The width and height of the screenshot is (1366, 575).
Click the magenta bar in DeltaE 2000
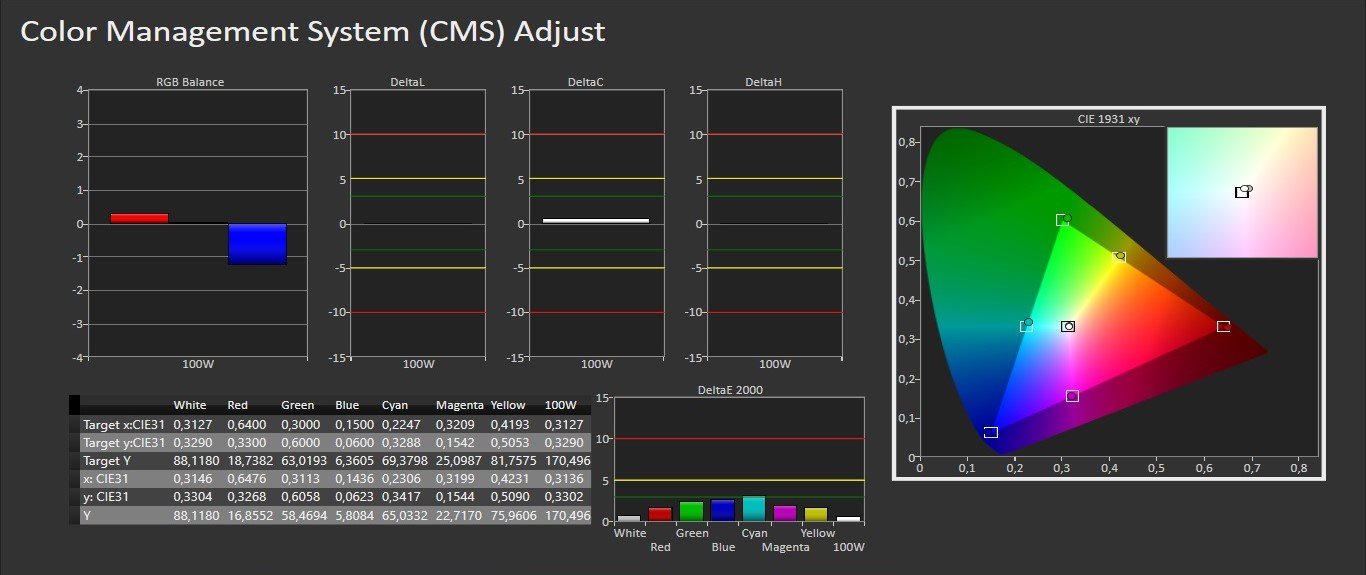point(785,513)
